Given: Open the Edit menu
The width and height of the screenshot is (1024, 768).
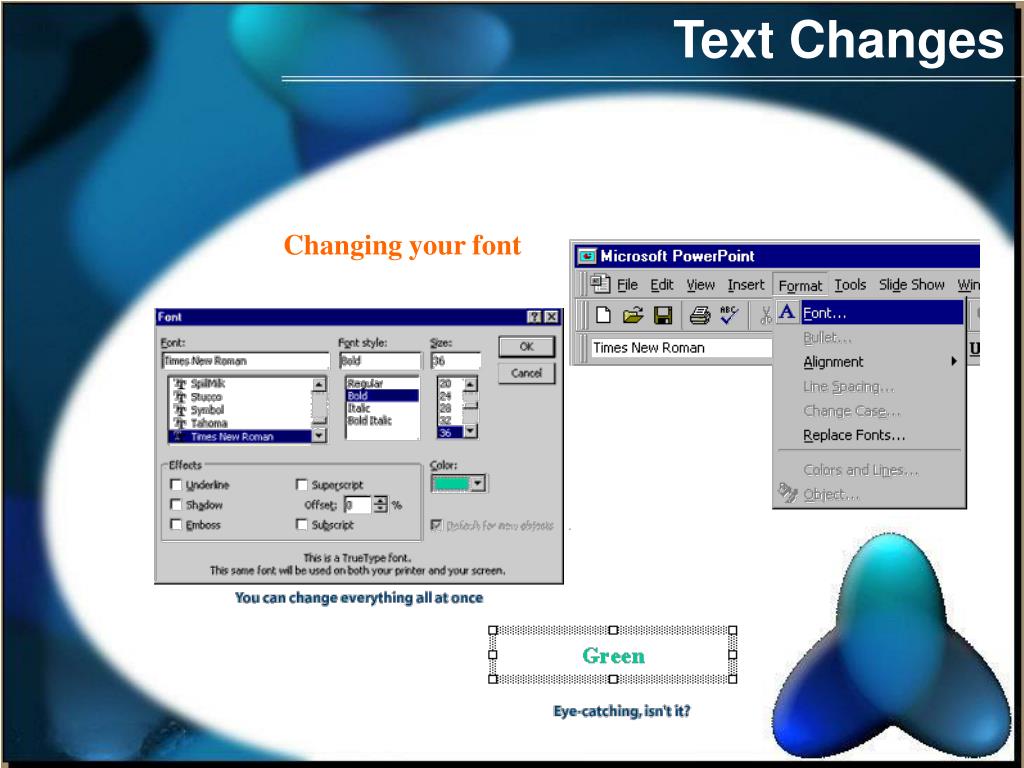Looking at the screenshot, I should 662,285.
